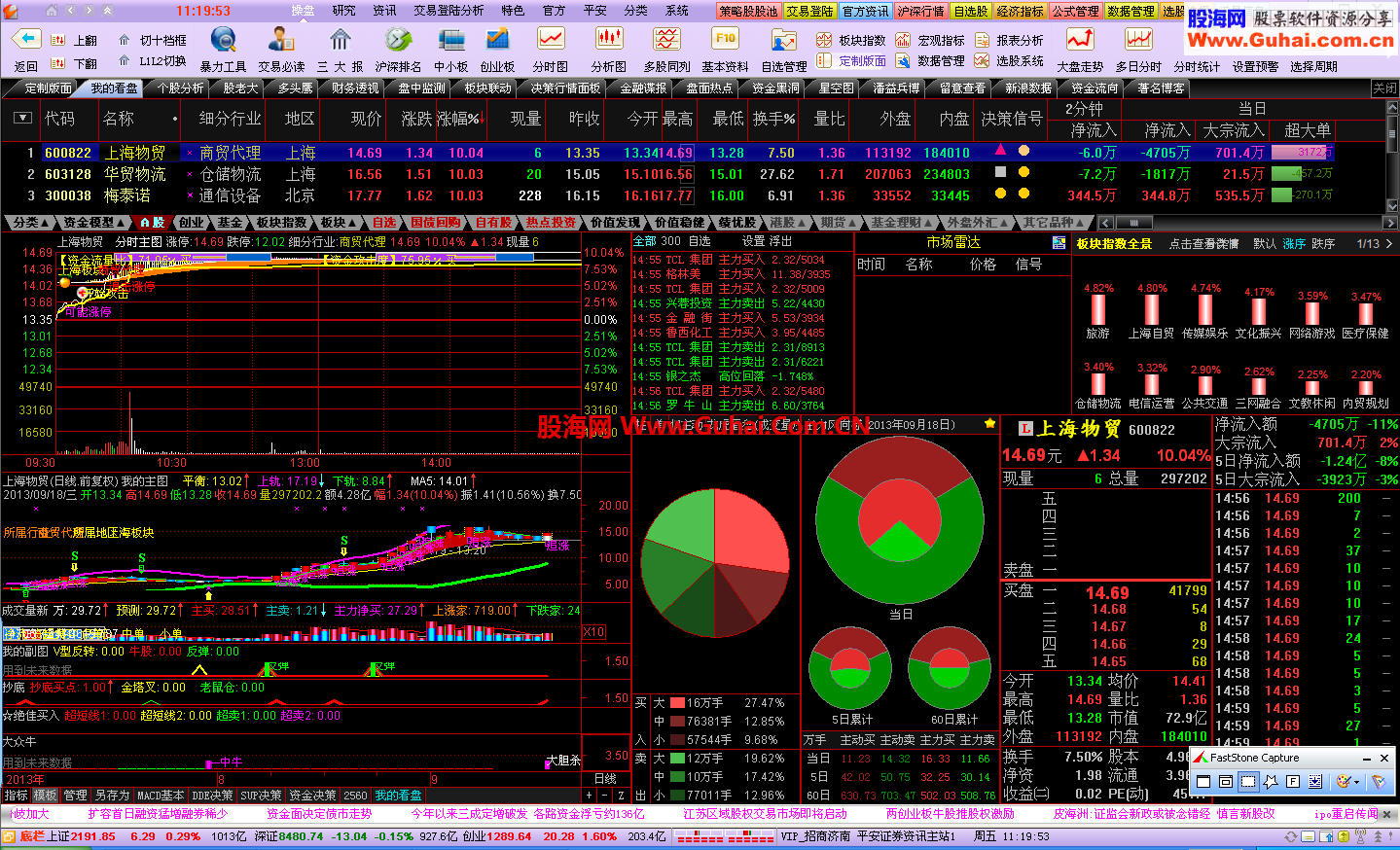Open the 研究 menu
Viewport: 1400px width, 850px height.
pyautogui.click(x=344, y=11)
